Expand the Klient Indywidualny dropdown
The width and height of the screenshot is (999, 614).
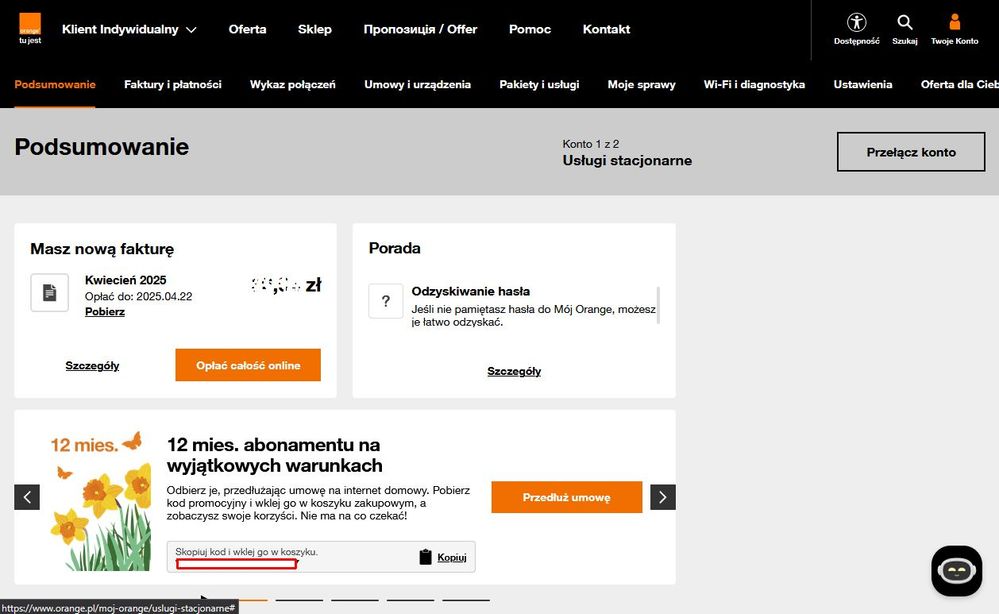pos(129,29)
